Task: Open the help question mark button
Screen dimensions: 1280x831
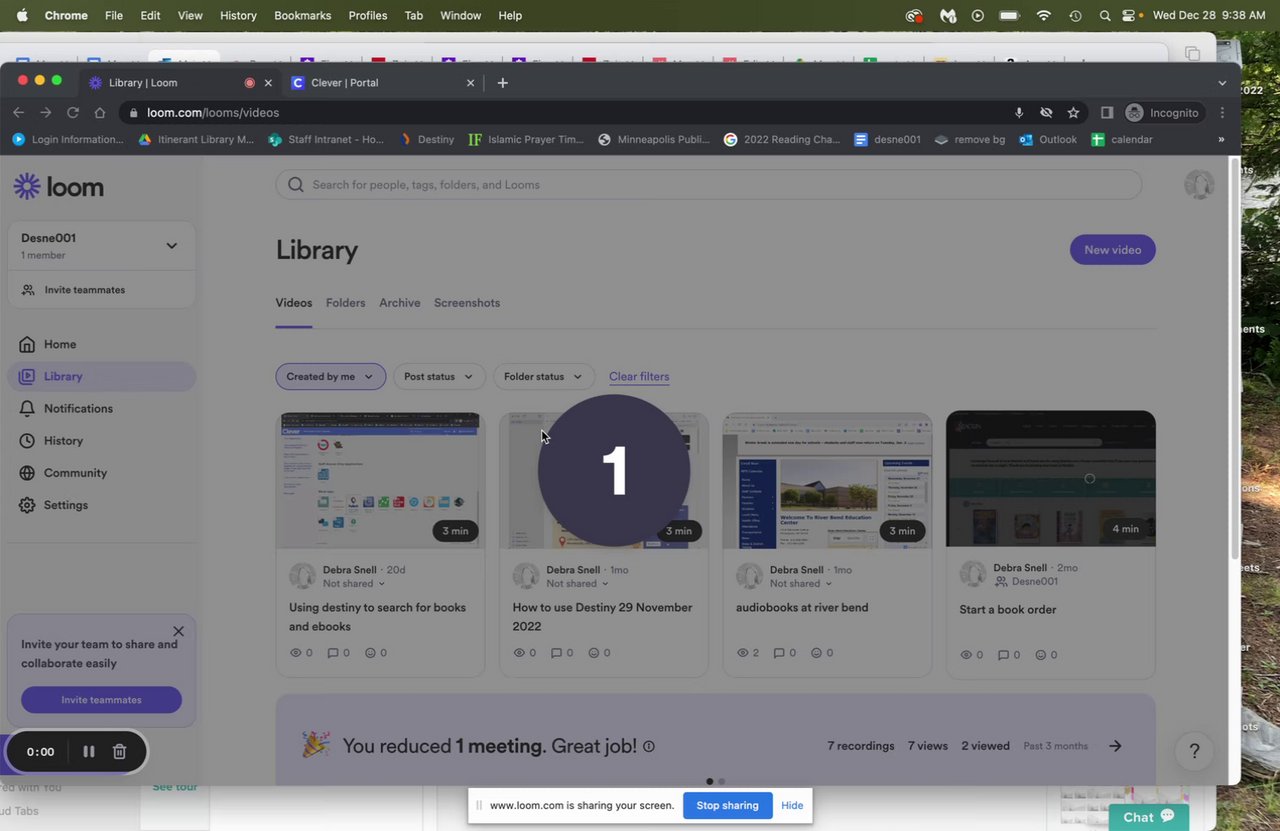Action: 1194,751
